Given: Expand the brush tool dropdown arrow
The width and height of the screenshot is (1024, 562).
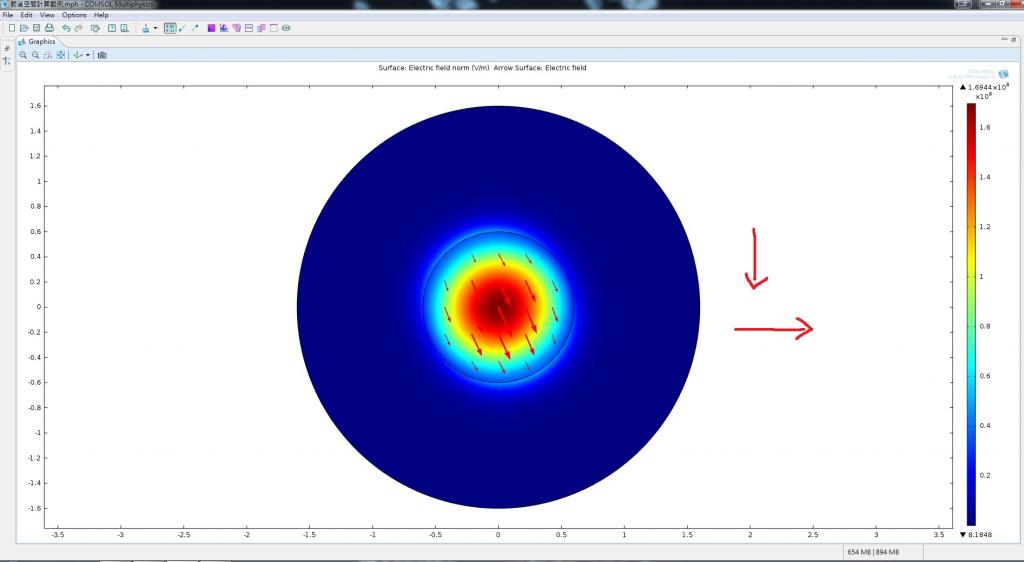Looking at the screenshot, I should click(x=155, y=28).
